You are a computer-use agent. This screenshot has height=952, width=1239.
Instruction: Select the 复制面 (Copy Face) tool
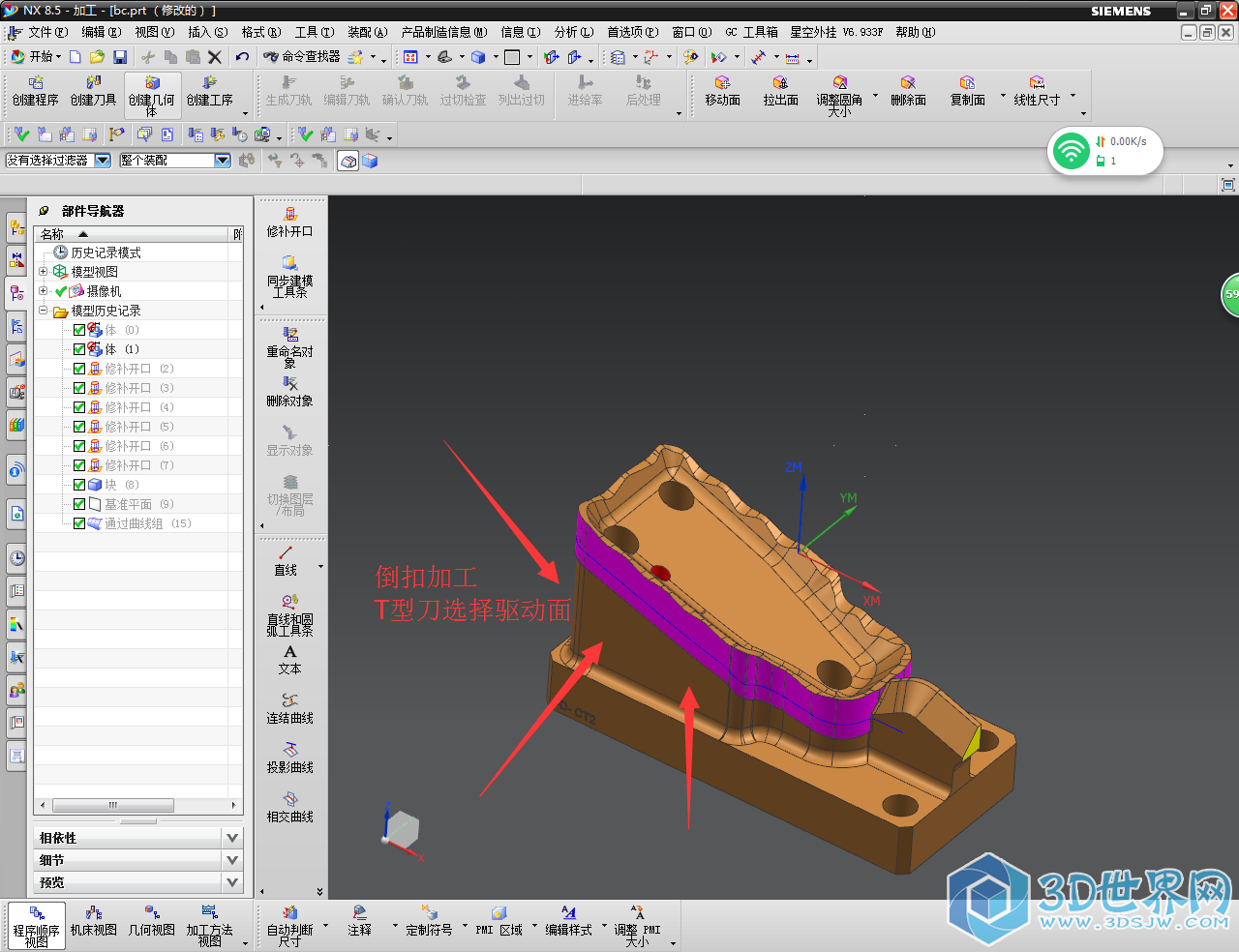click(x=967, y=91)
